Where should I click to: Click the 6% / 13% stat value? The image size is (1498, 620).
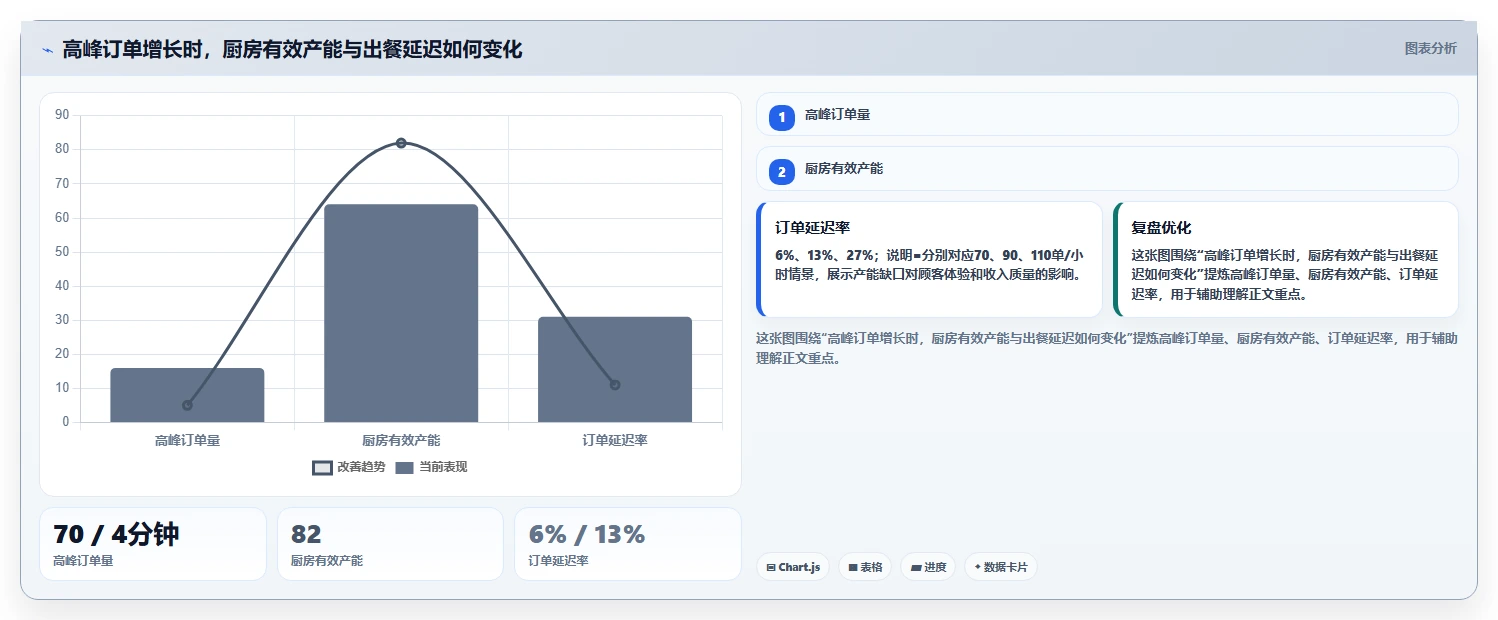coord(587,534)
